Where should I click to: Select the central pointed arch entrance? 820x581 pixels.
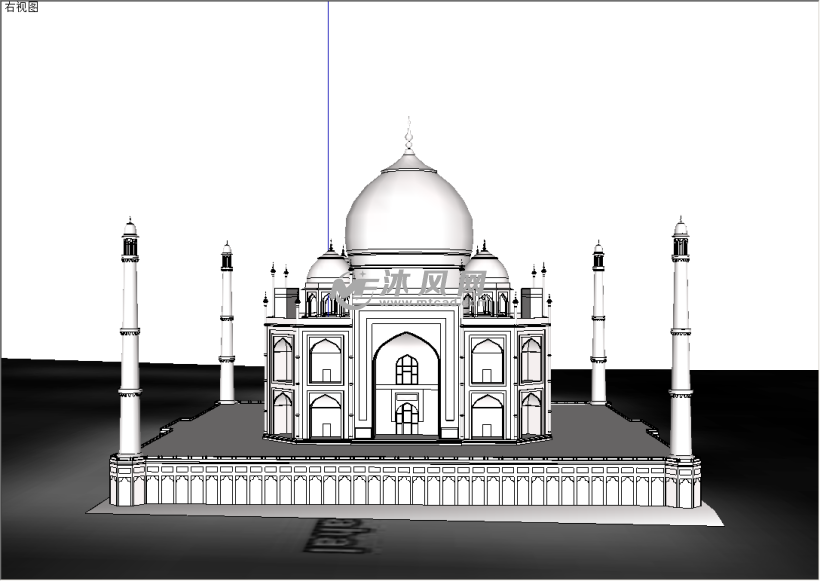pos(406,385)
